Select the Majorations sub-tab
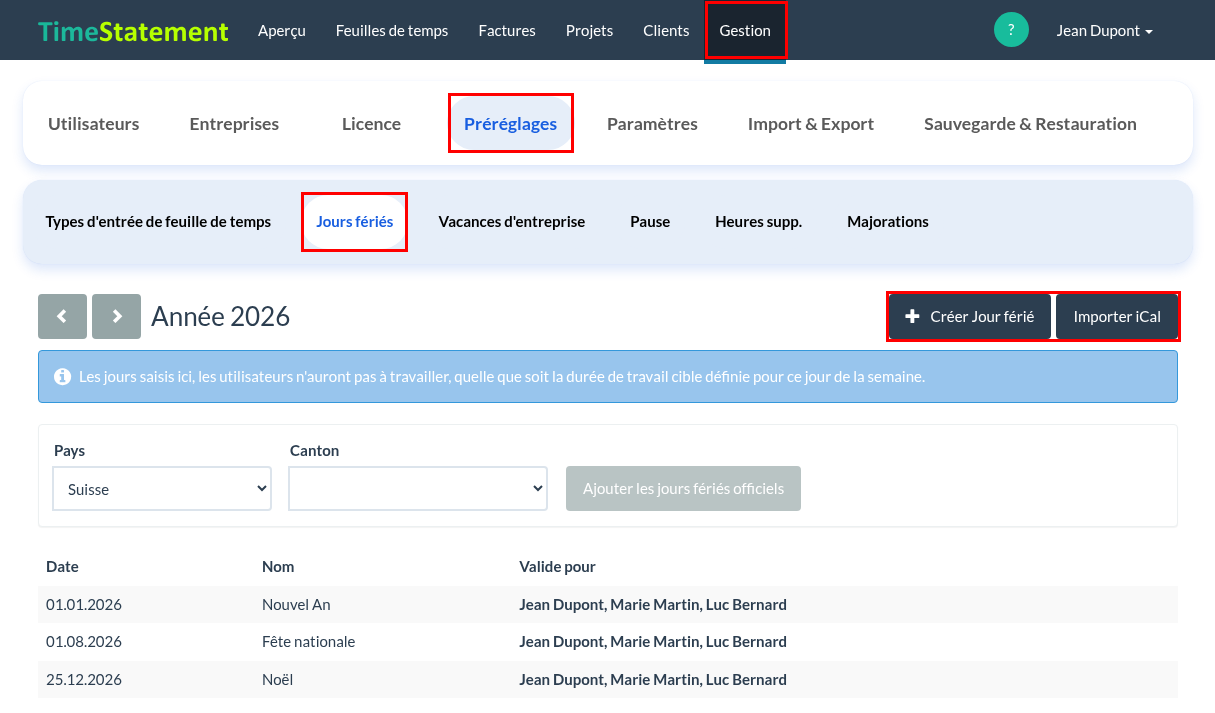 click(x=888, y=222)
